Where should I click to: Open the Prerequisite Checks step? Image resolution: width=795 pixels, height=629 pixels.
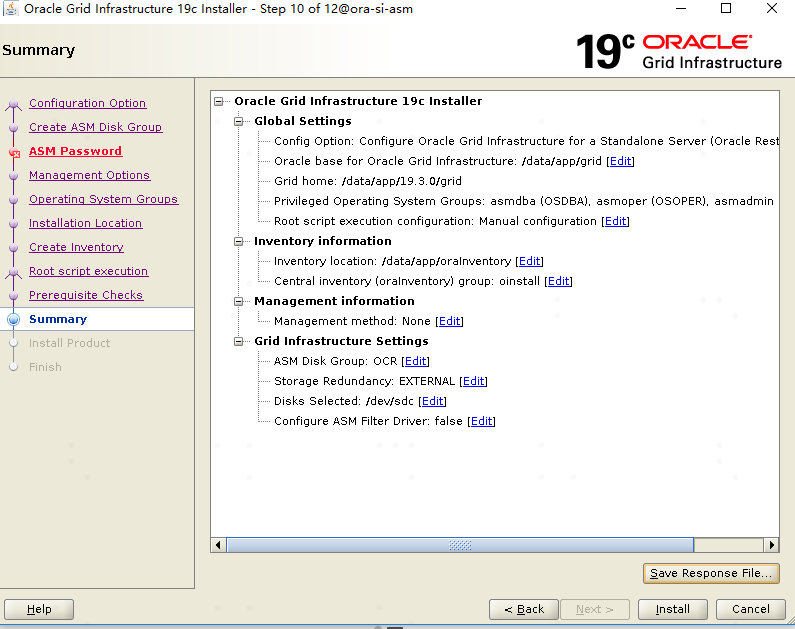point(86,295)
